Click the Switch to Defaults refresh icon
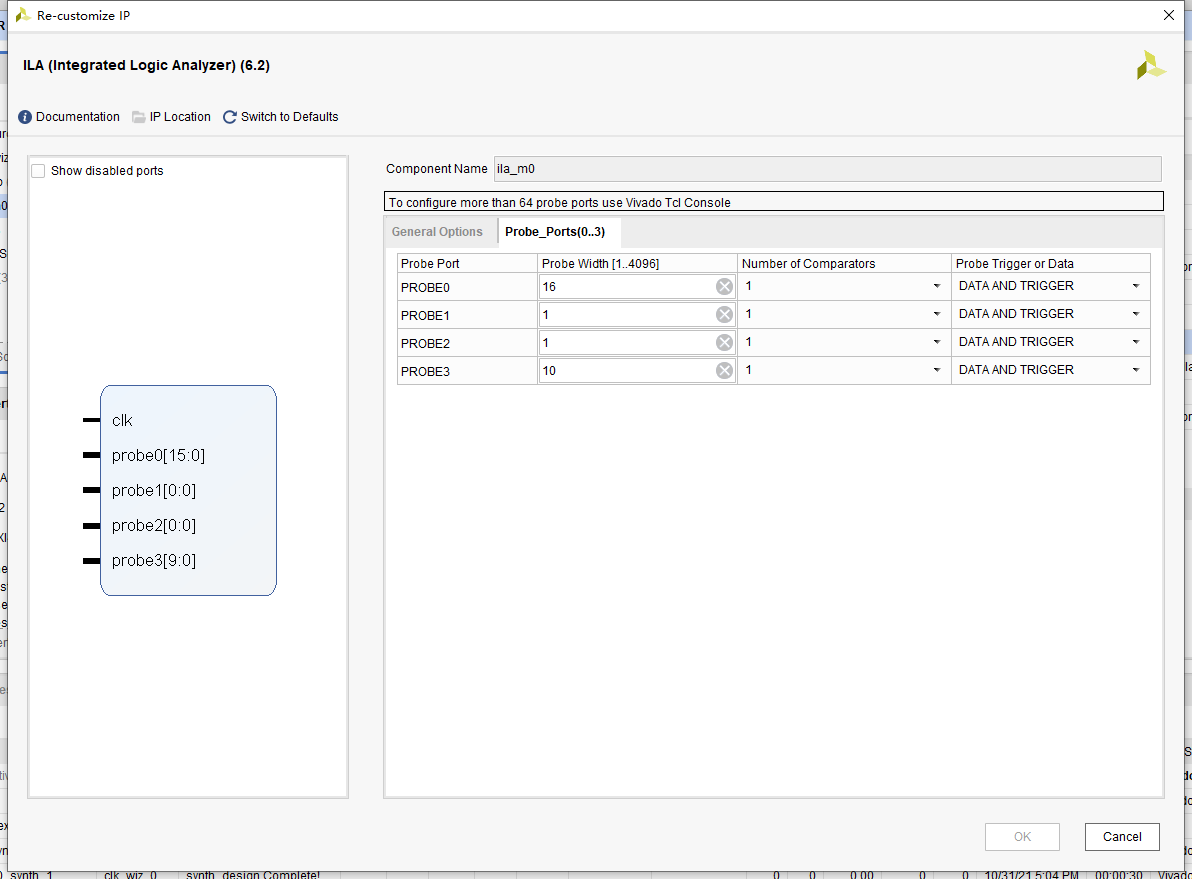1192x879 pixels. click(x=230, y=117)
